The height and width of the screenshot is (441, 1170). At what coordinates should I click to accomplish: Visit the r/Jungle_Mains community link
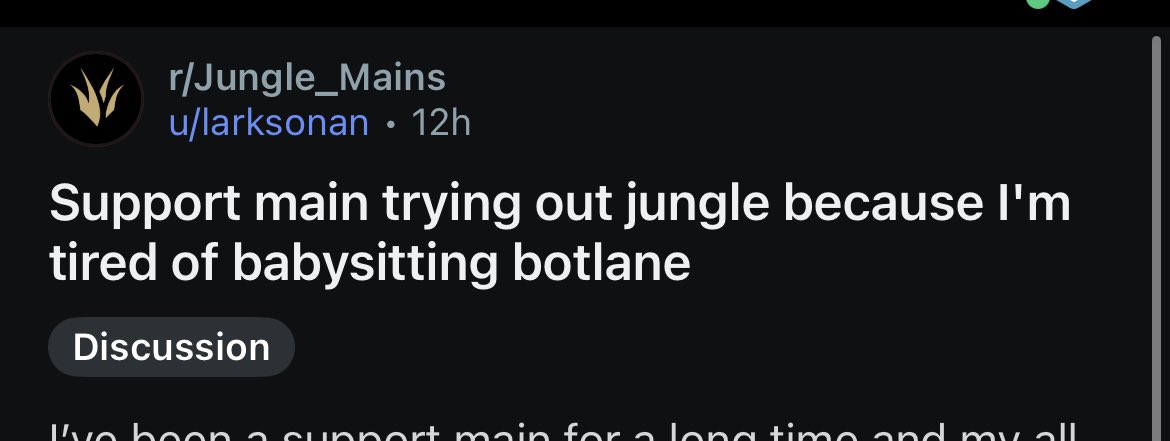point(305,77)
